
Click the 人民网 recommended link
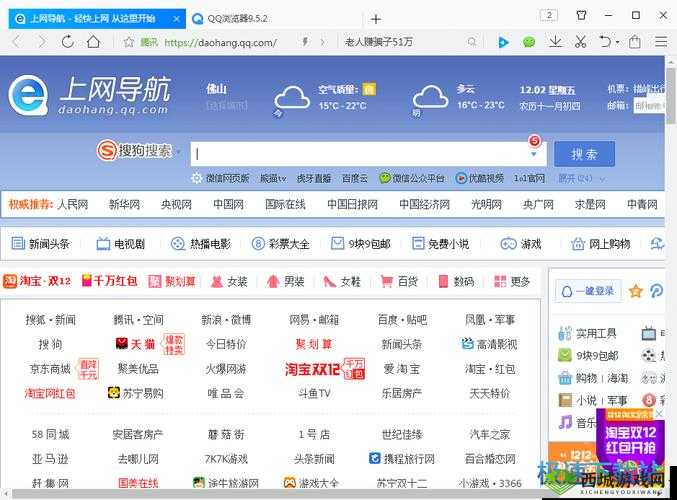pyautogui.click(x=73, y=204)
